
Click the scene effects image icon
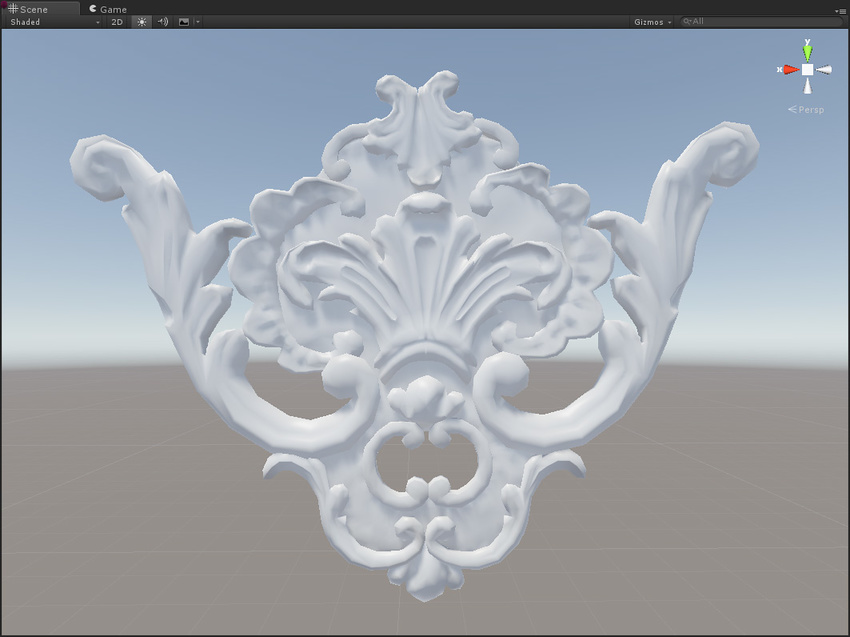(x=184, y=21)
